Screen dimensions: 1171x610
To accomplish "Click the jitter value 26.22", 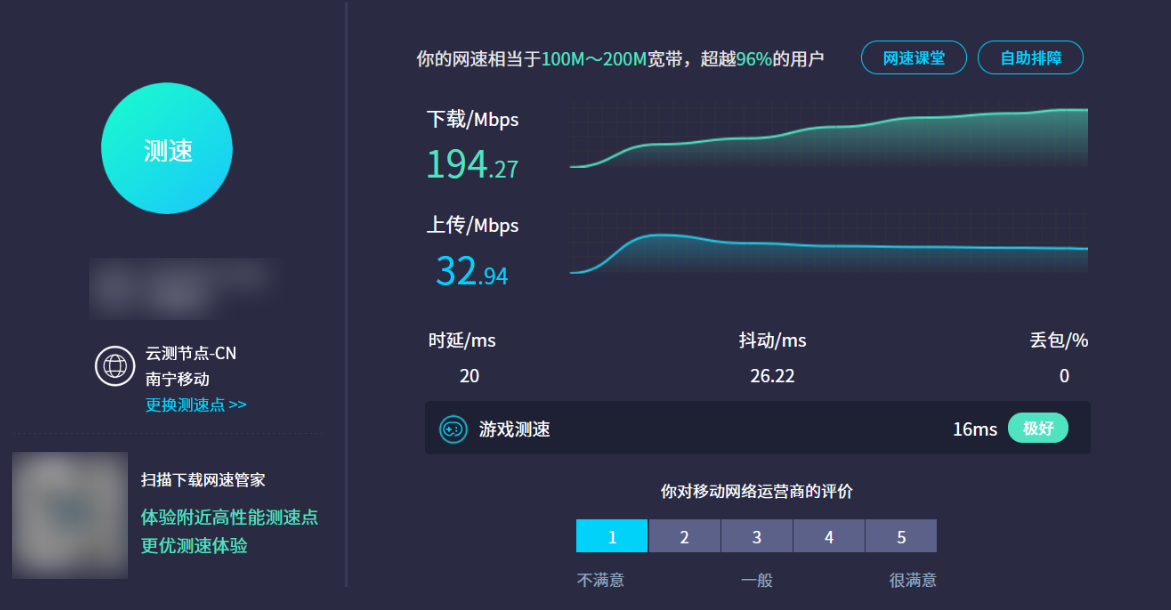I will click(772, 376).
